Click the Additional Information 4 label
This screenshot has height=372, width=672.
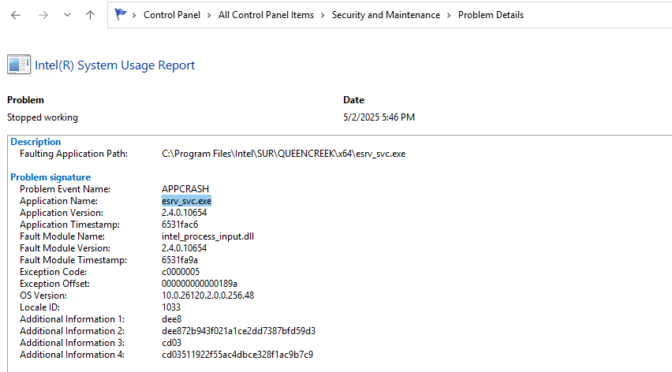pyautogui.click(x=72, y=355)
